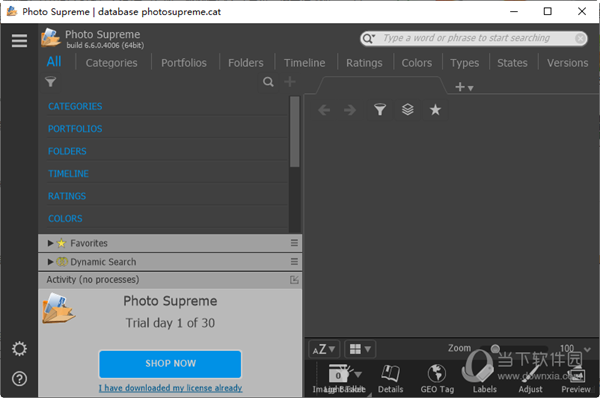Go forward with the right arrow
The width and height of the screenshot is (600, 398).
[350, 110]
